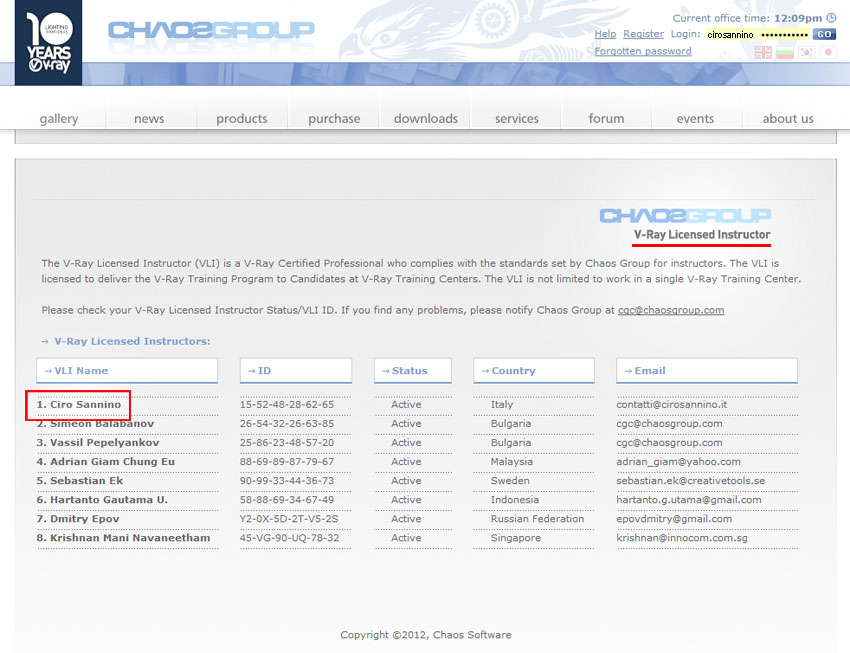Open the forum menu

tap(606, 119)
